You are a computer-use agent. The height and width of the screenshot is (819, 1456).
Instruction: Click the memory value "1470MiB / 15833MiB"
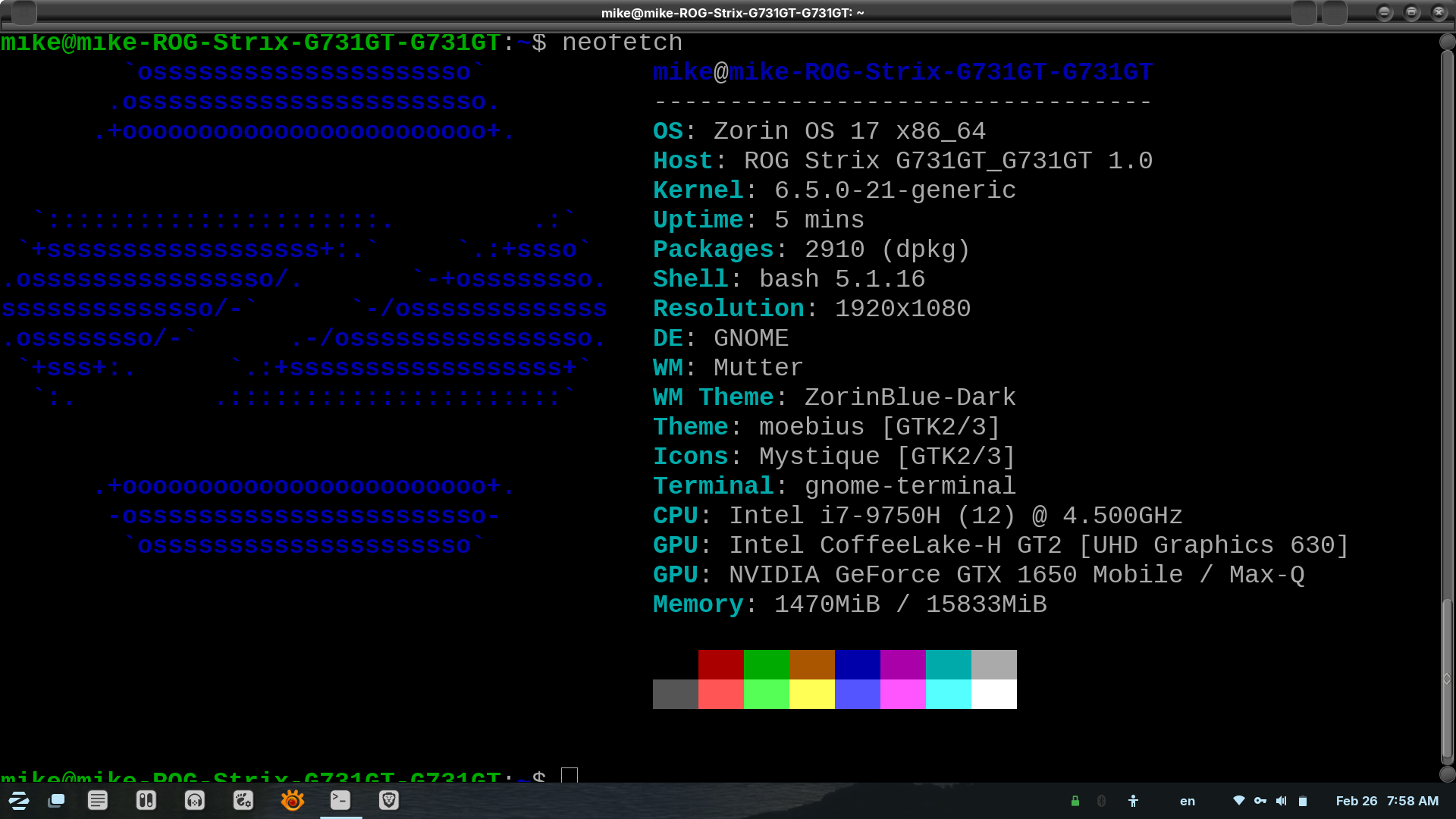[x=911, y=604]
